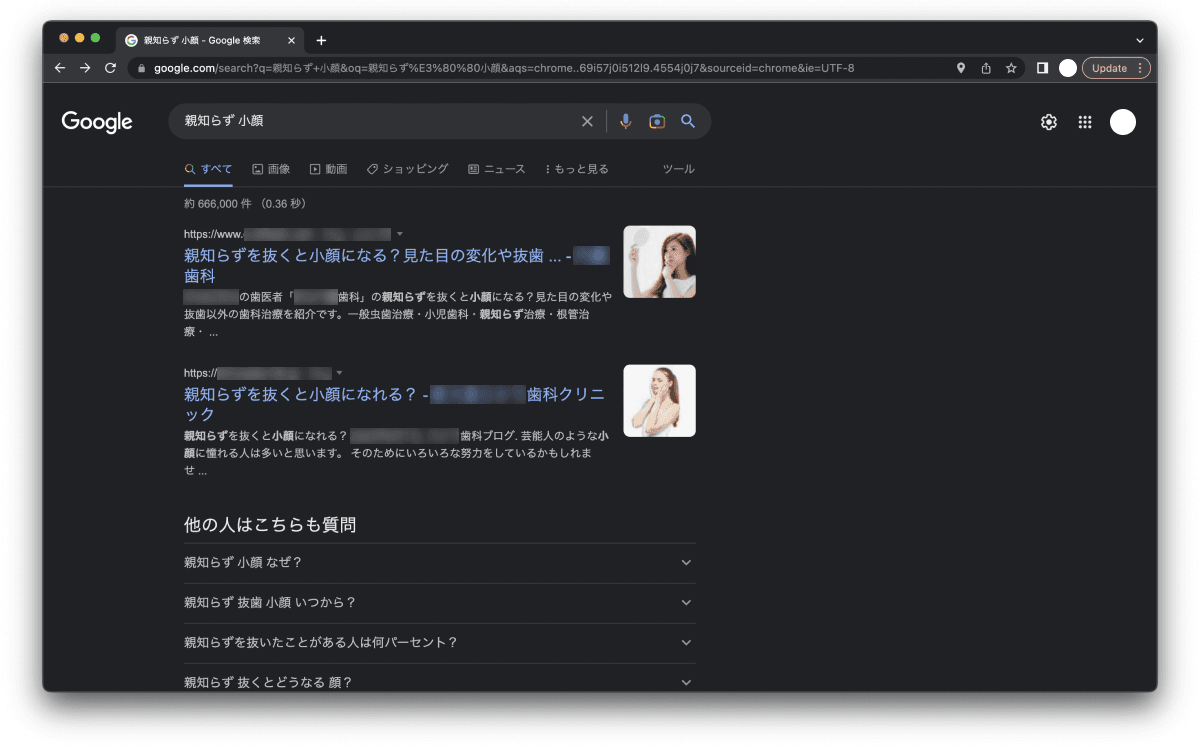Submit search with magnifier icon
Screen dimensions: 1200x750
688,121
